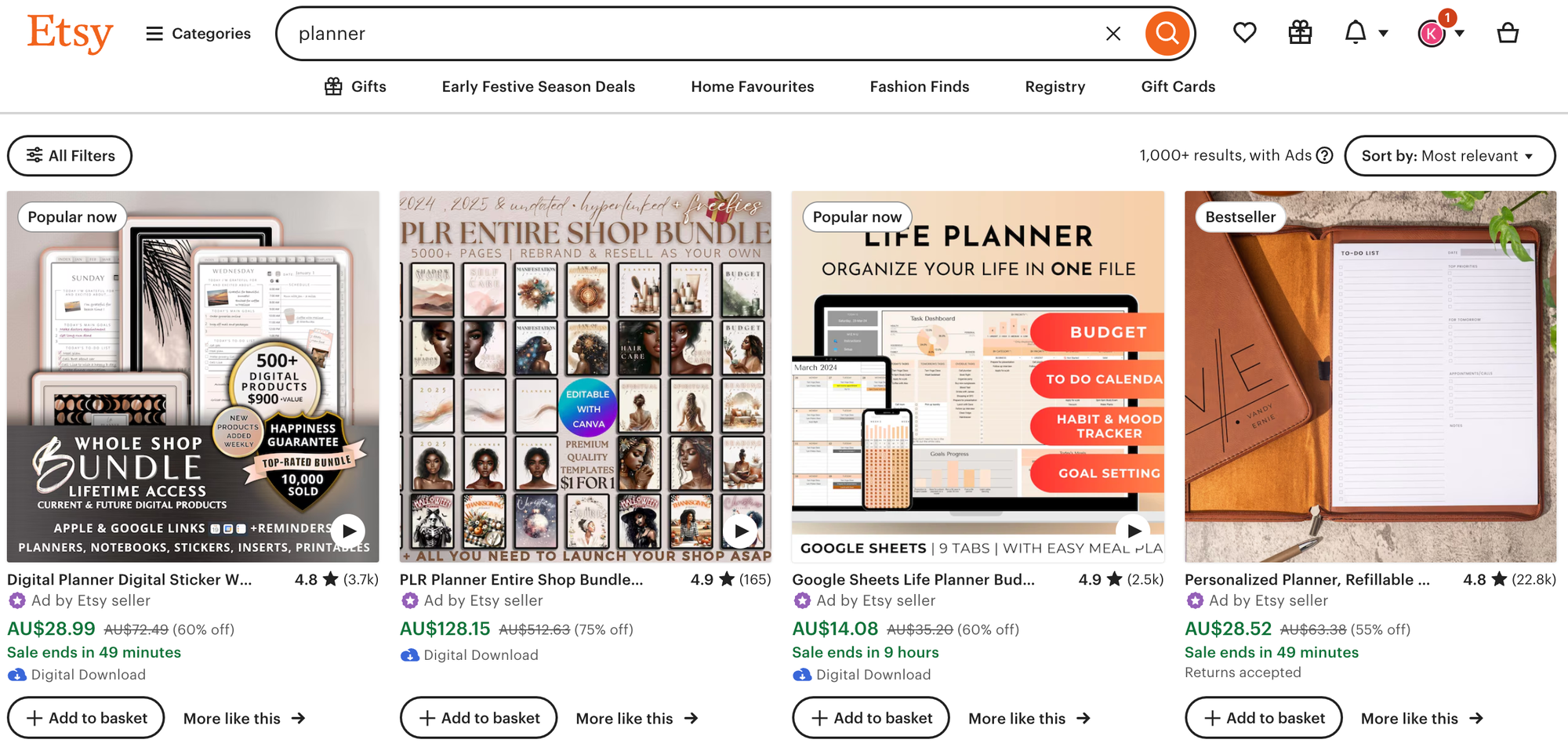Click More like this under Personalized Planner
Screen dimensions: 1568x743
click(1422, 717)
